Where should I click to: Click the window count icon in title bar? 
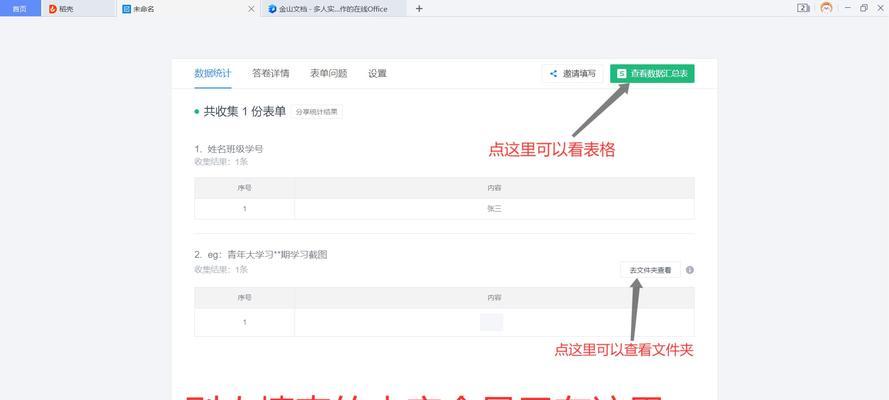point(803,8)
